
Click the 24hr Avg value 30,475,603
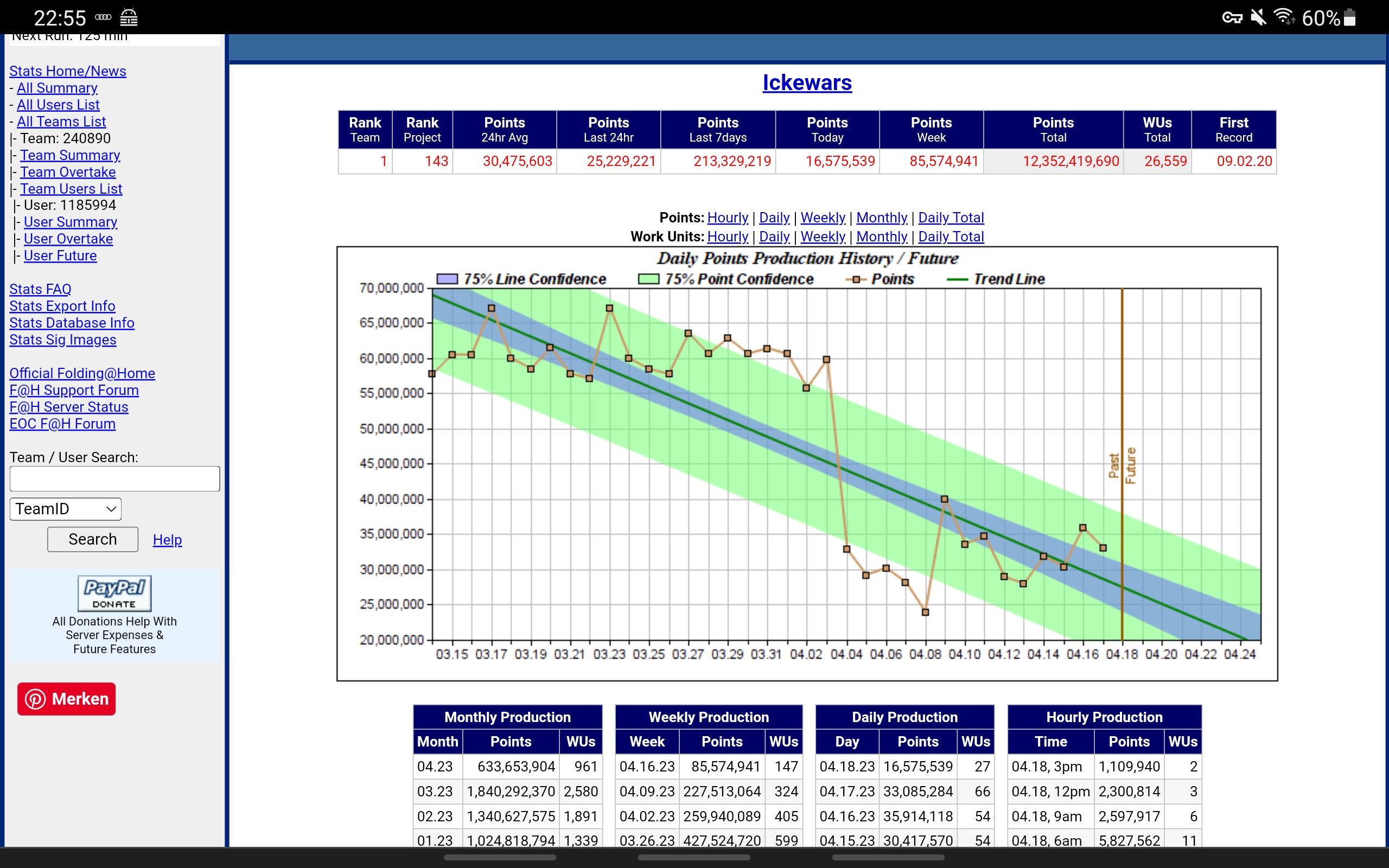[517, 161]
